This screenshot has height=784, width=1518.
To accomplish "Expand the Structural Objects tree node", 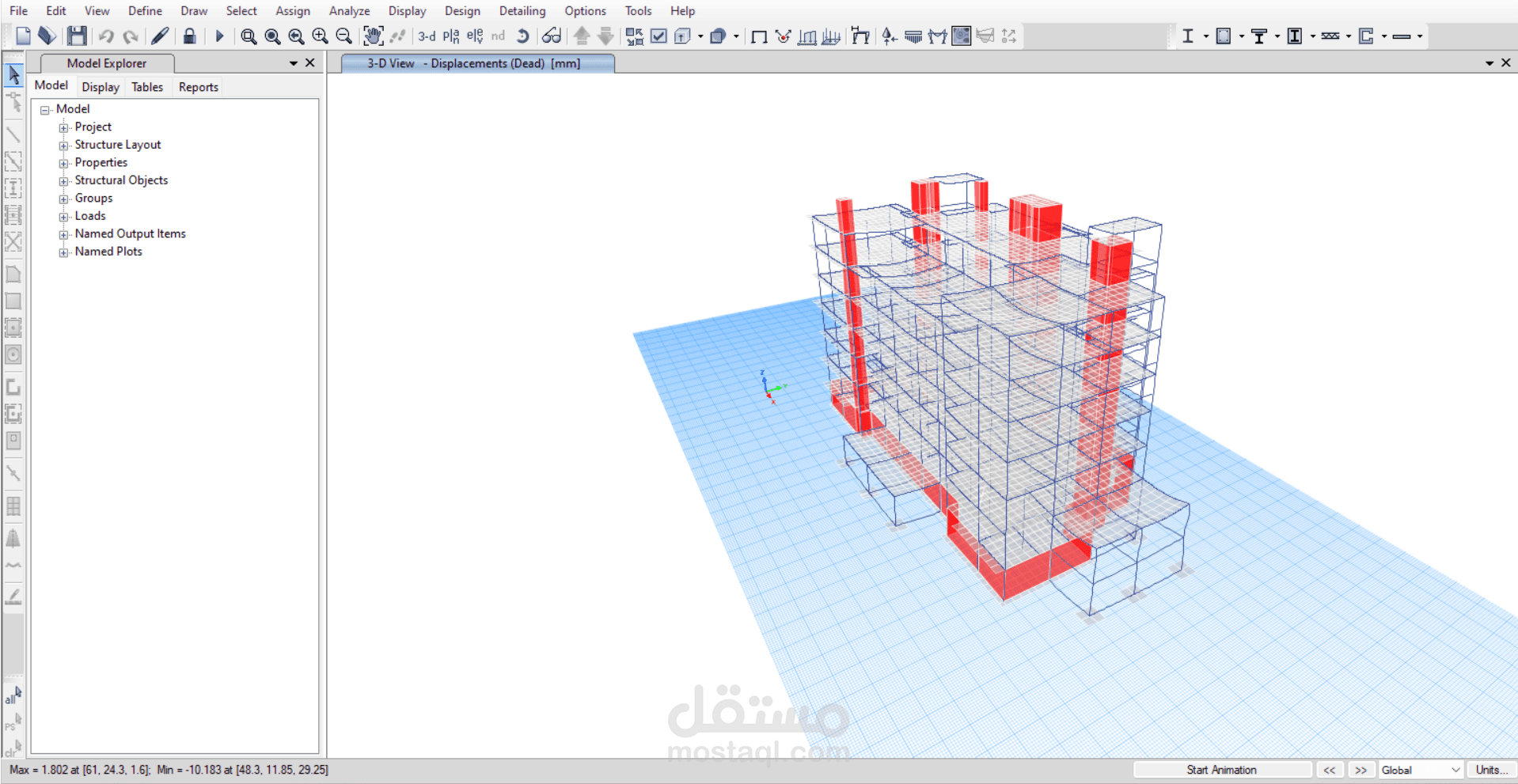I will click(64, 181).
